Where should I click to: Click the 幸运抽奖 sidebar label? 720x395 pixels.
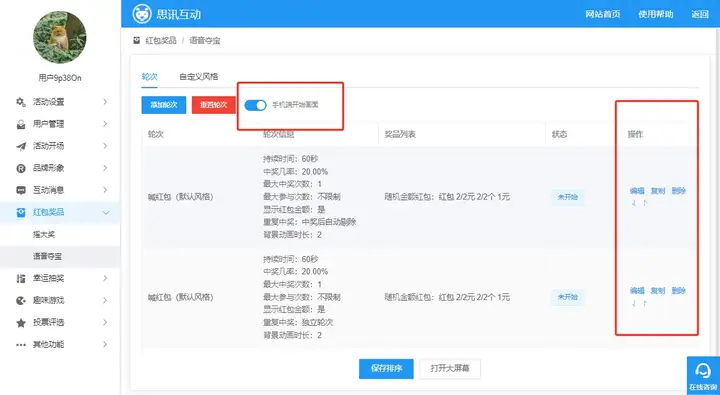point(48,278)
